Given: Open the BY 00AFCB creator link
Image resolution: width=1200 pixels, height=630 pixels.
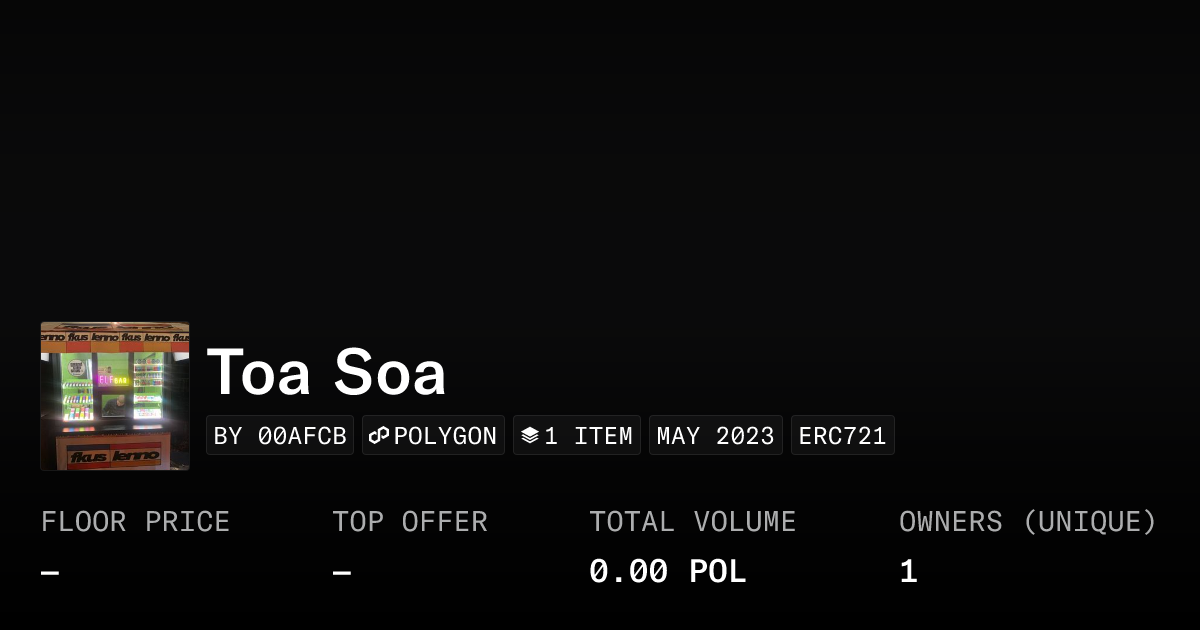Looking at the screenshot, I should tap(280, 435).
